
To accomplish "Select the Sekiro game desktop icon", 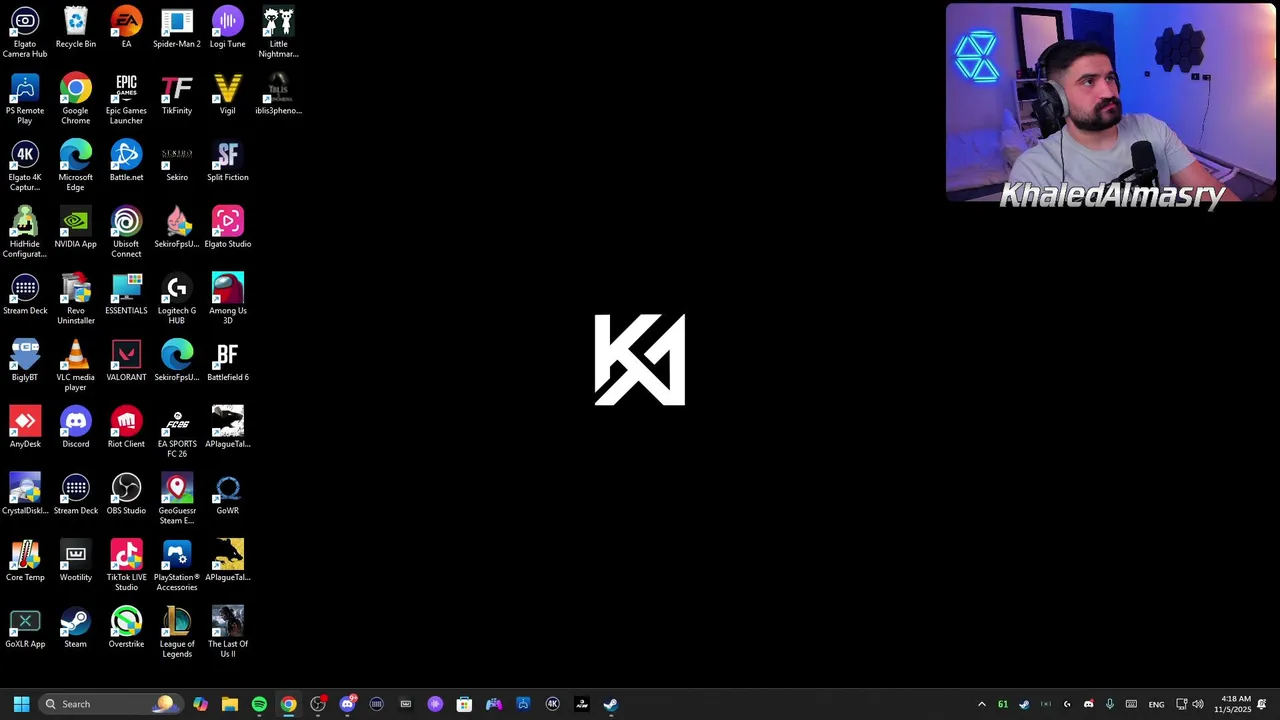I will (x=177, y=161).
